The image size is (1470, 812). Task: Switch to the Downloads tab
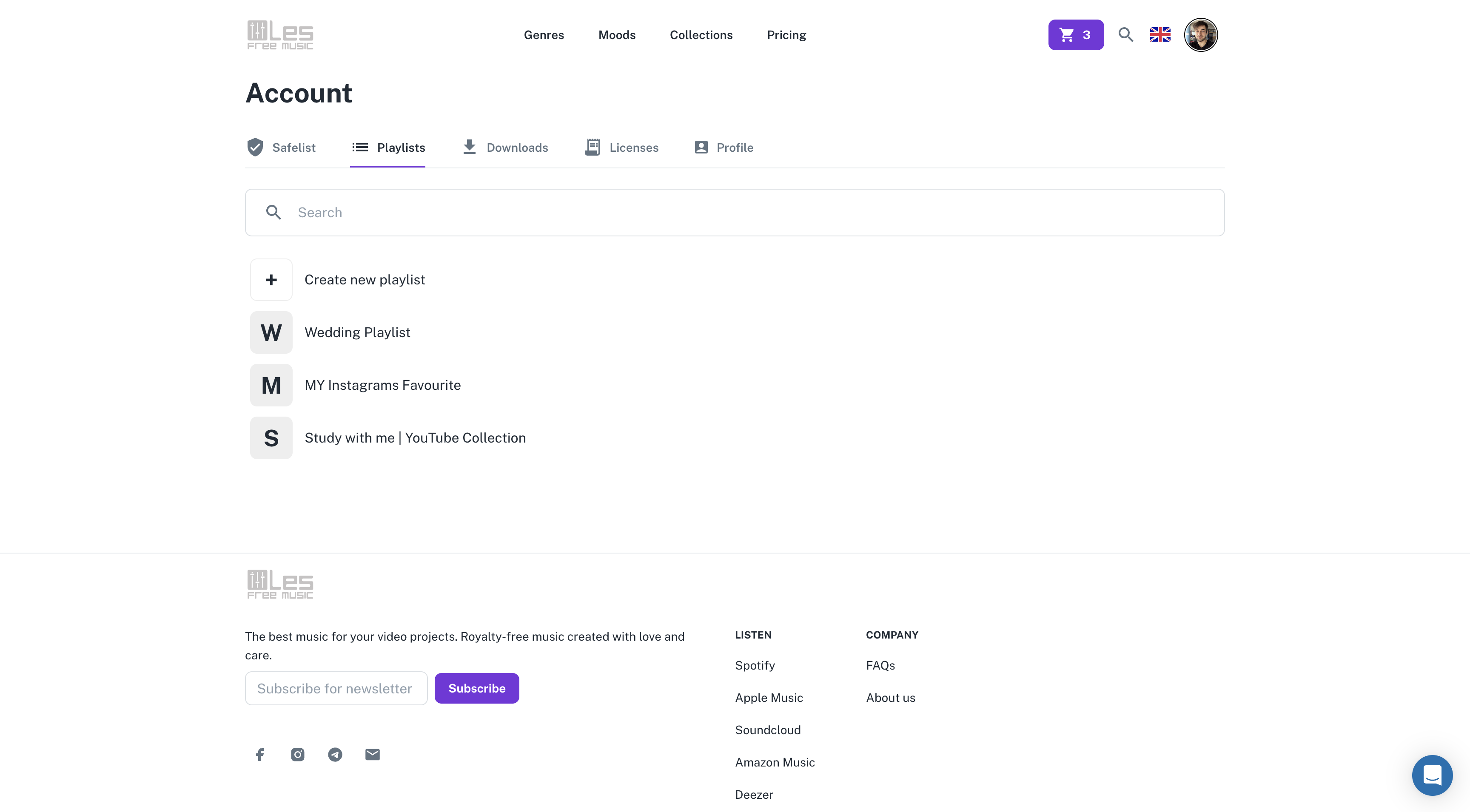505,147
